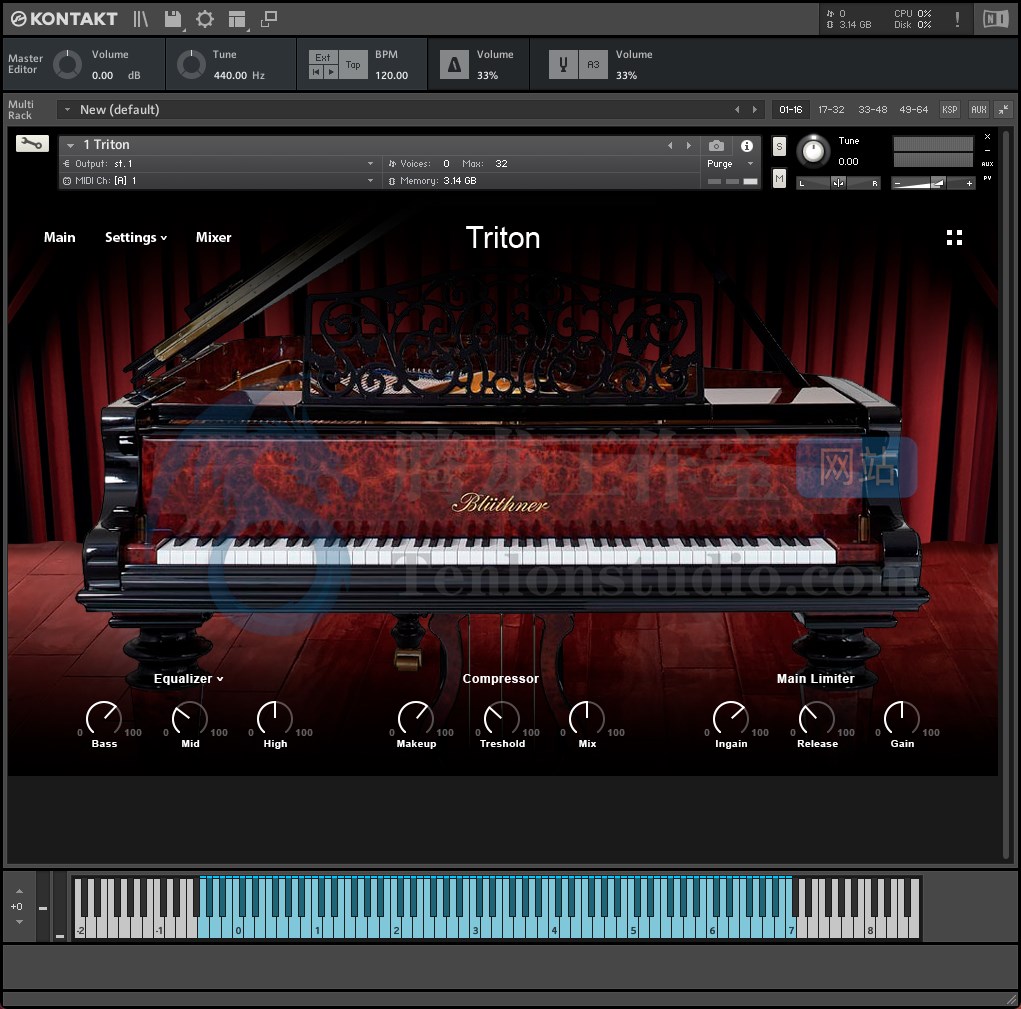This screenshot has width=1021, height=1009.
Task: Click the tuning fork reference tone icon
Action: (563, 64)
